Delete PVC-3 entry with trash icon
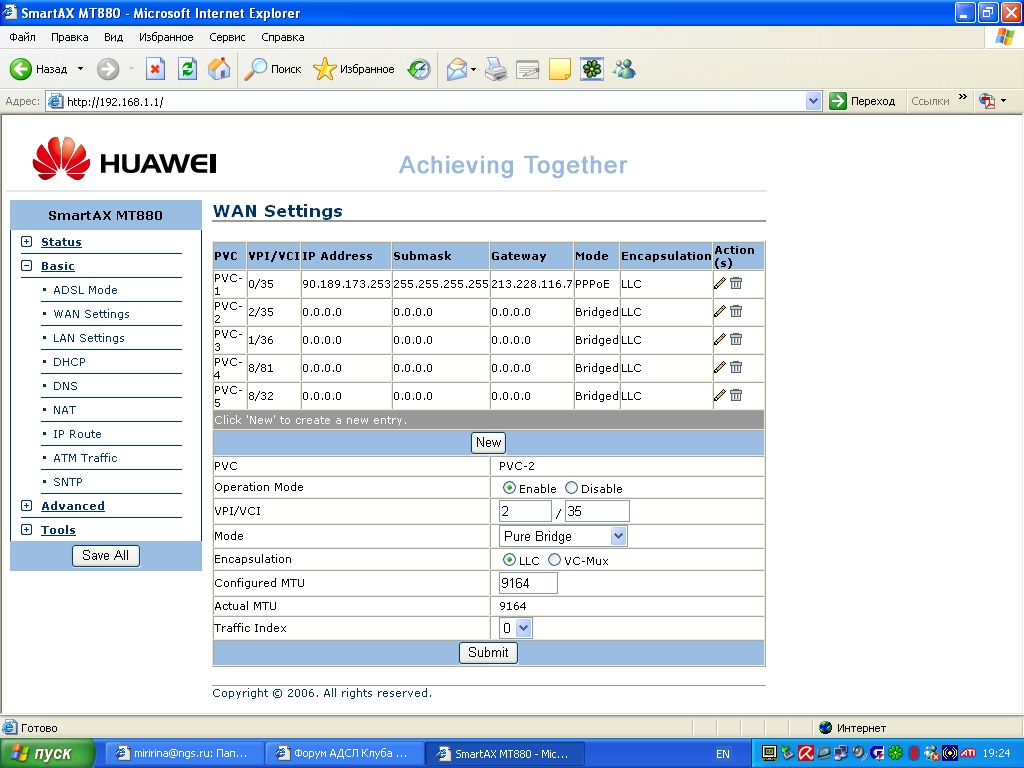Viewport: 1024px width, 768px height. 736,340
